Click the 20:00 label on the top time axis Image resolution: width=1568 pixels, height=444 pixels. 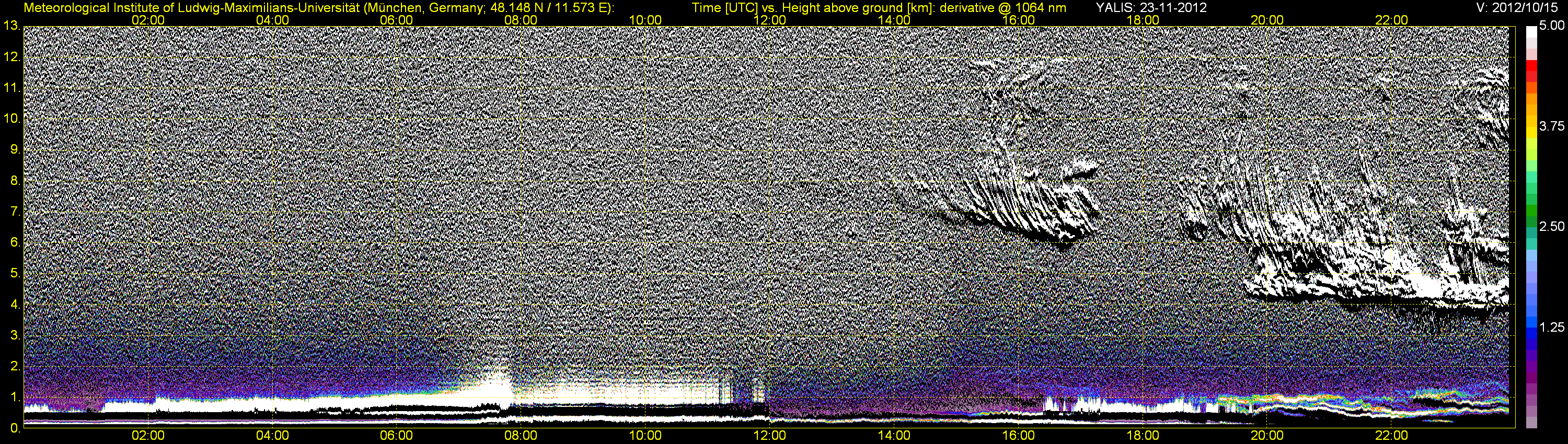[x=1267, y=20]
